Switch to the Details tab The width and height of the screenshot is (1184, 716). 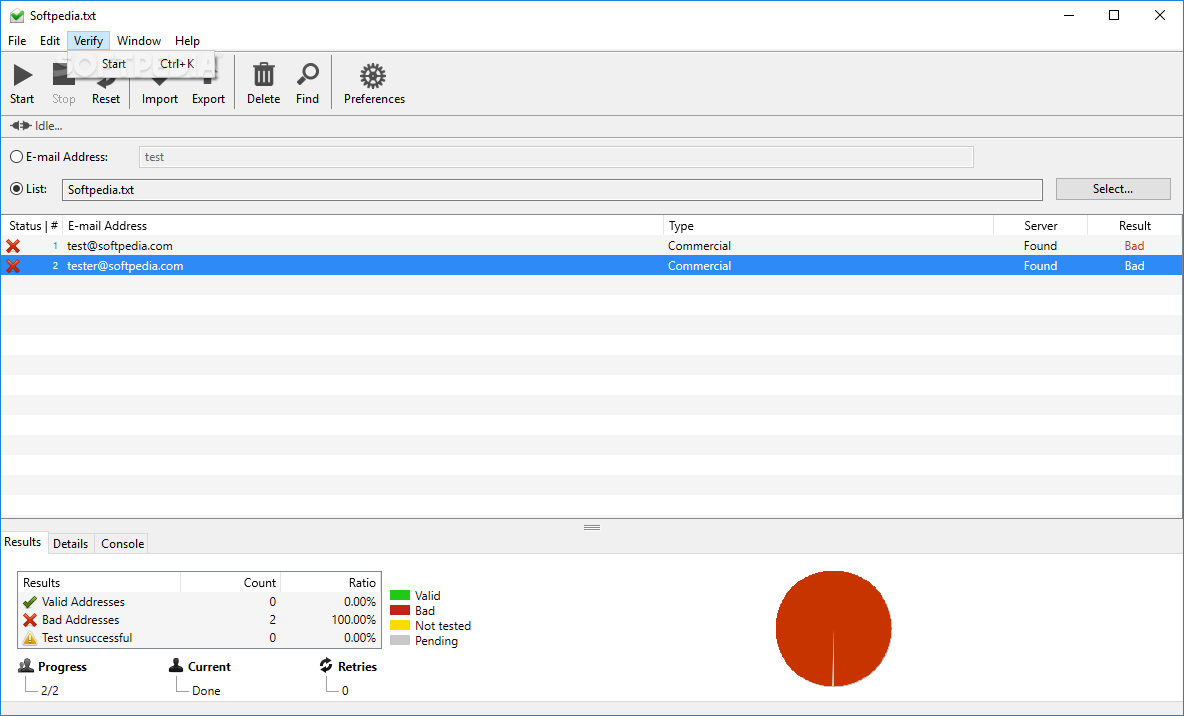(70, 543)
